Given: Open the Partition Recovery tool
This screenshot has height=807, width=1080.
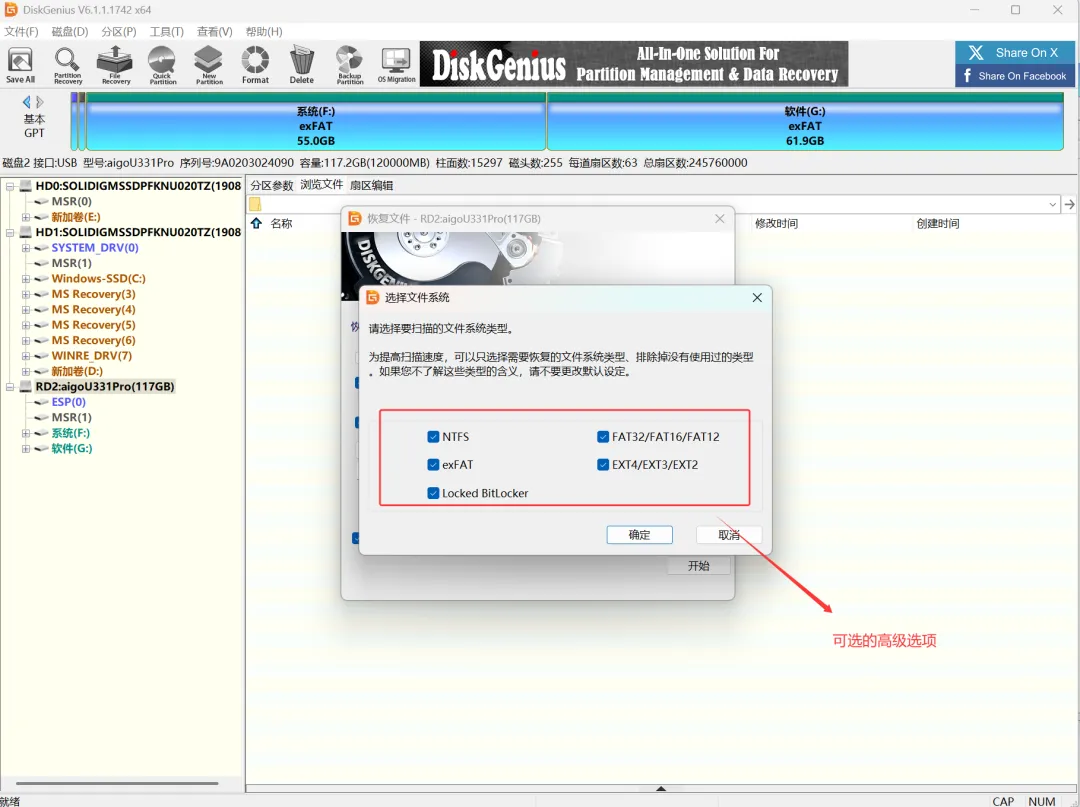Looking at the screenshot, I should [68, 65].
